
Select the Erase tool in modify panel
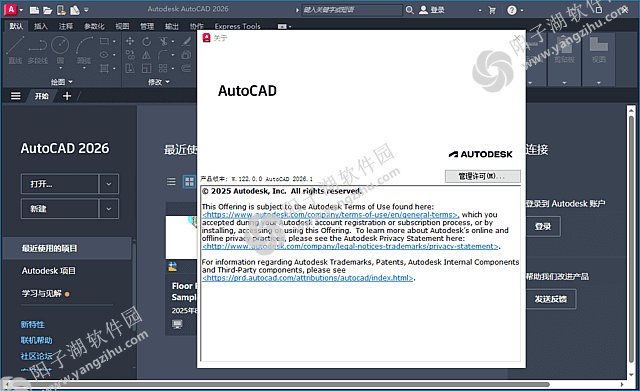click(187, 41)
